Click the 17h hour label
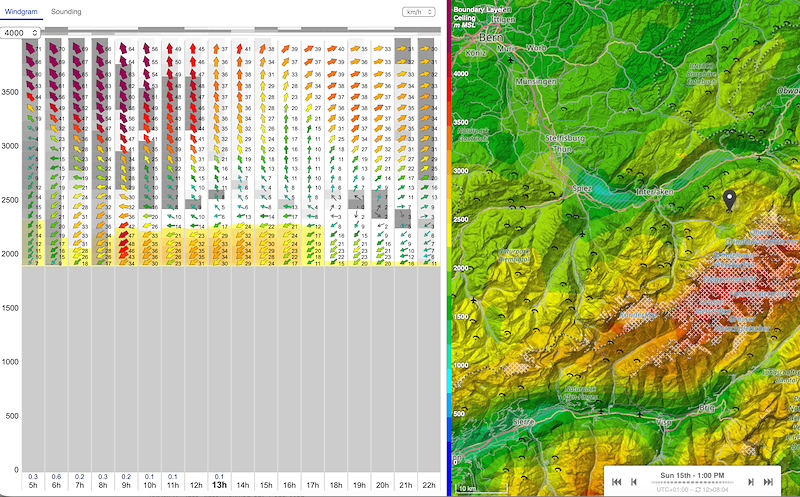Screen dimensions: 800x497 point(311,485)
